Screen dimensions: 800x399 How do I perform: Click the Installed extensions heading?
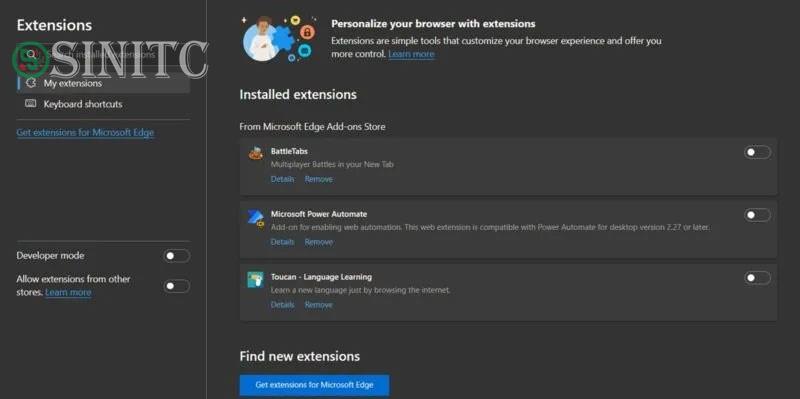point(298,95)
